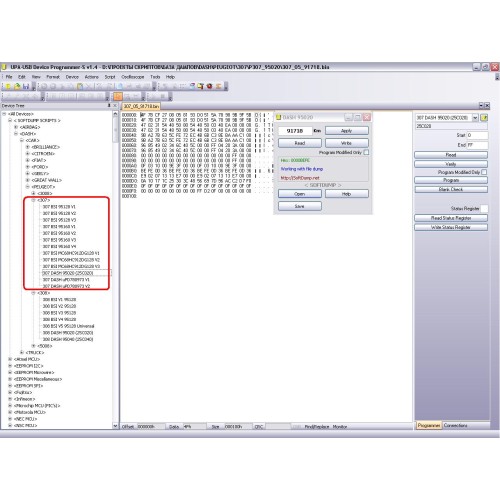Screen dimensions: 500x500
Task: Close the Device Tree panel
Action: 115,105
